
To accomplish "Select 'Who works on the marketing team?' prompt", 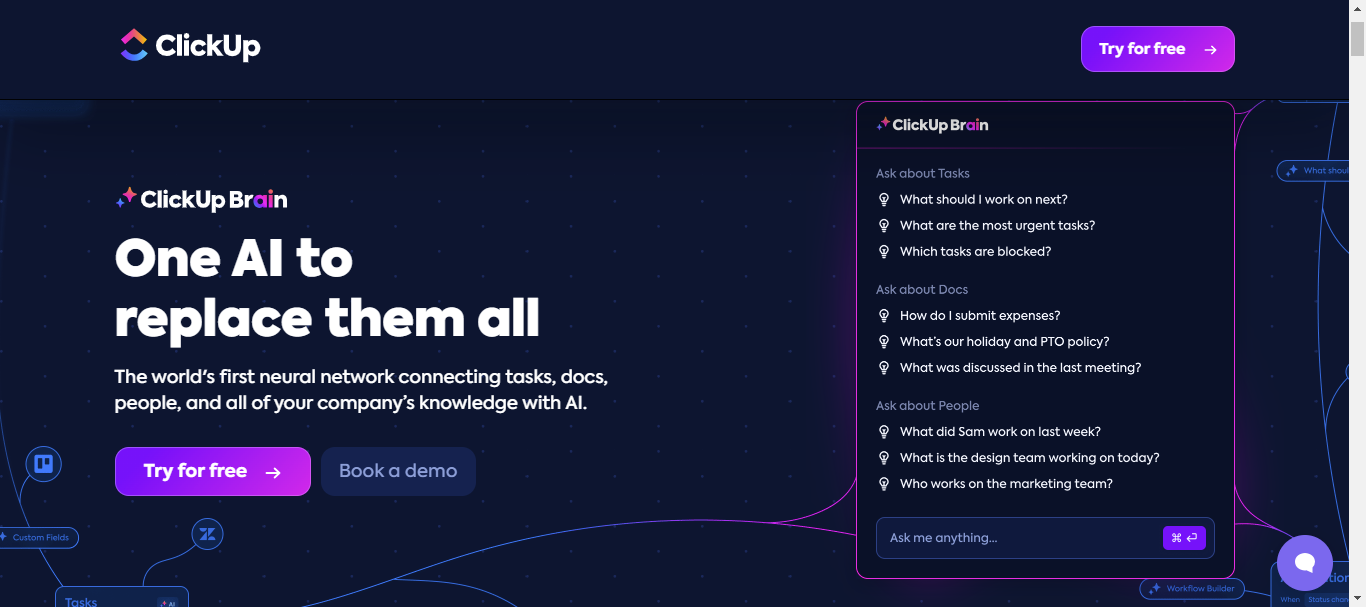I will click(1006, 484).
